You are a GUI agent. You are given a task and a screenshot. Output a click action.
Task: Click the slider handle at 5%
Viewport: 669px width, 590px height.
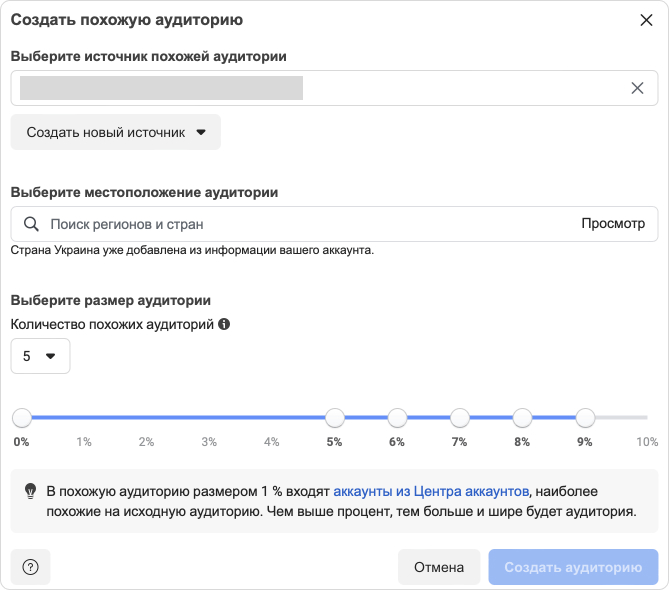[x=335, y=417]
